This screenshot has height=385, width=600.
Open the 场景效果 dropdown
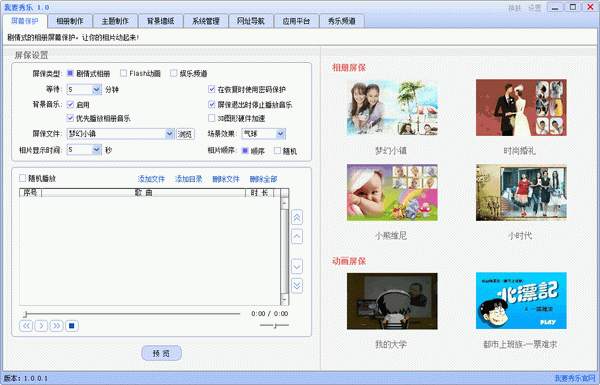tap(280, 134)
